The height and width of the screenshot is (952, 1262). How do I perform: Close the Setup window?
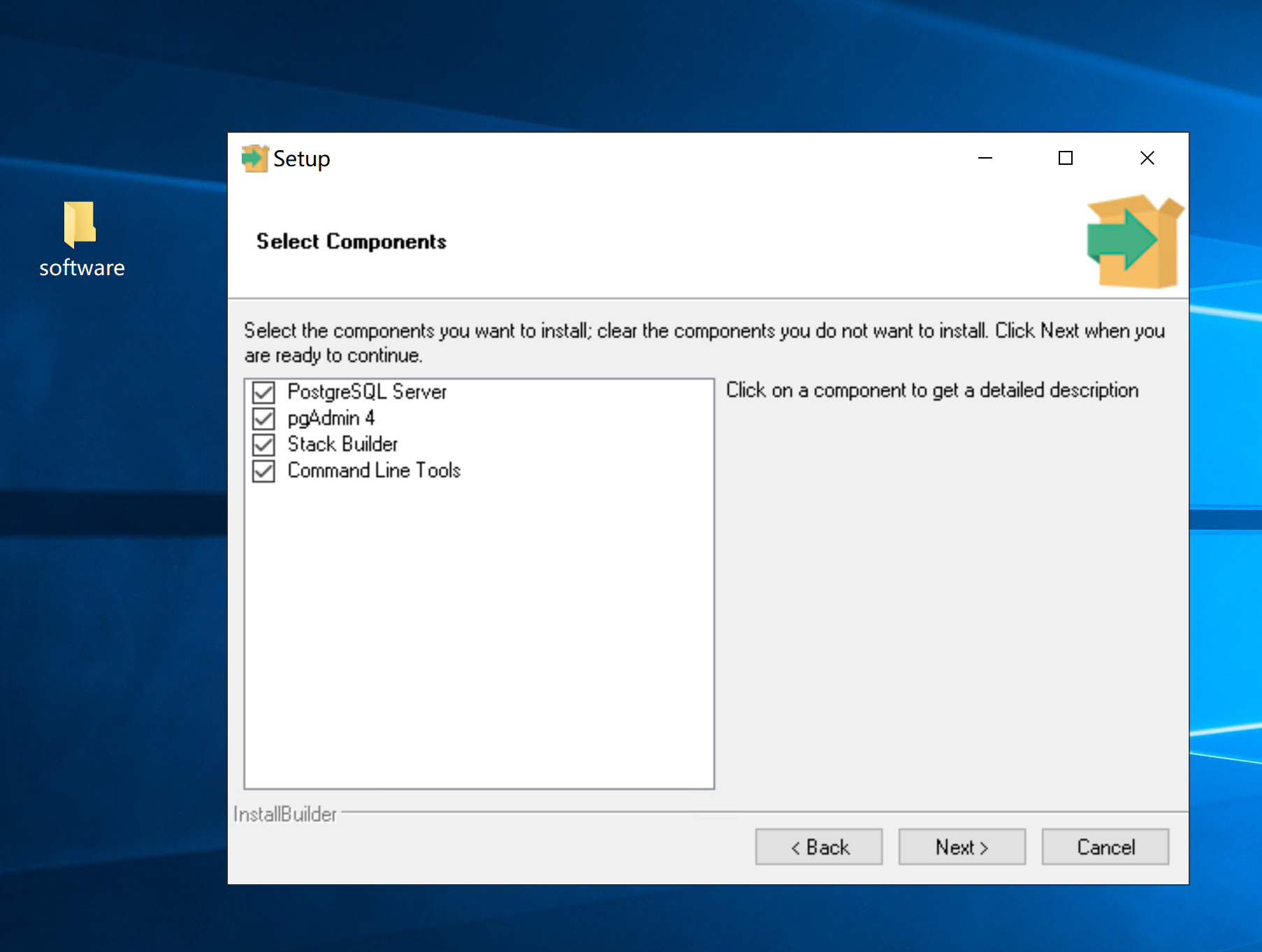[1147, 159]
